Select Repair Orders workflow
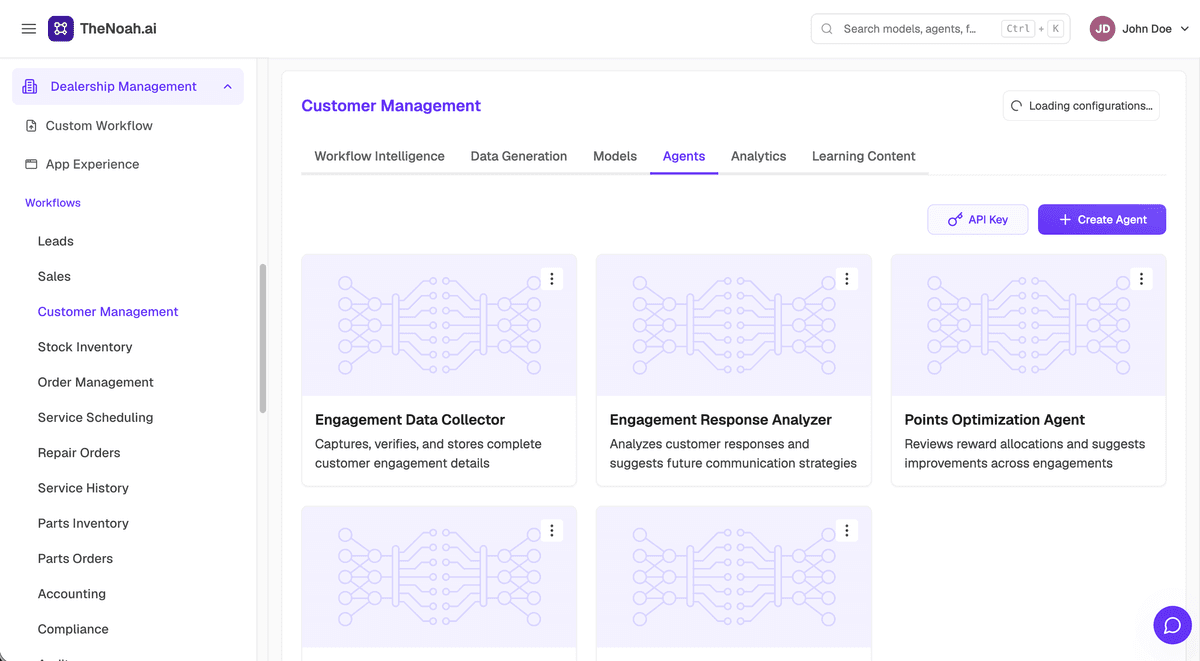The image size is (1200, 661). pyautogui.click(x=79, y=453)
